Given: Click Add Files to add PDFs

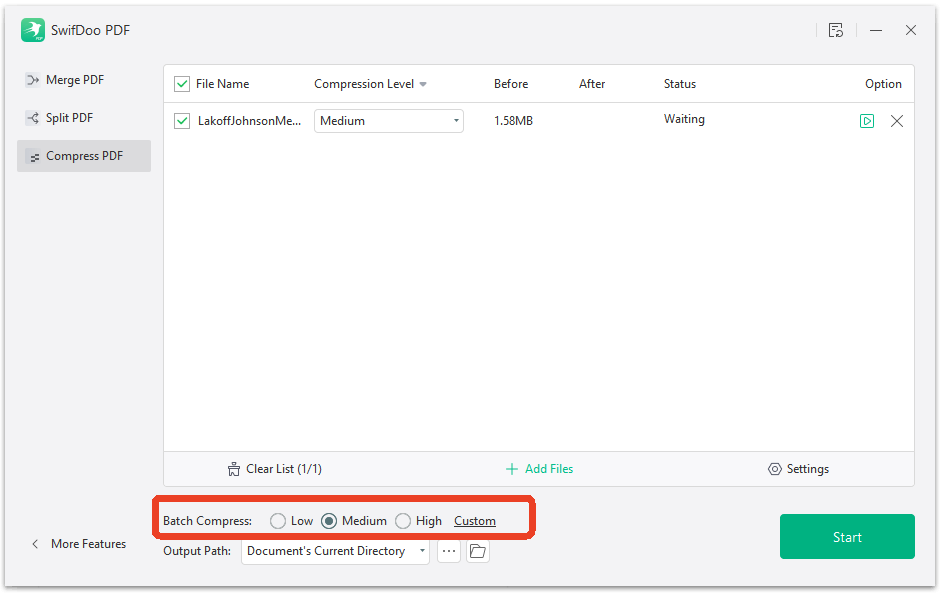Looking at the screenshot, I should (x=540, y=469).
